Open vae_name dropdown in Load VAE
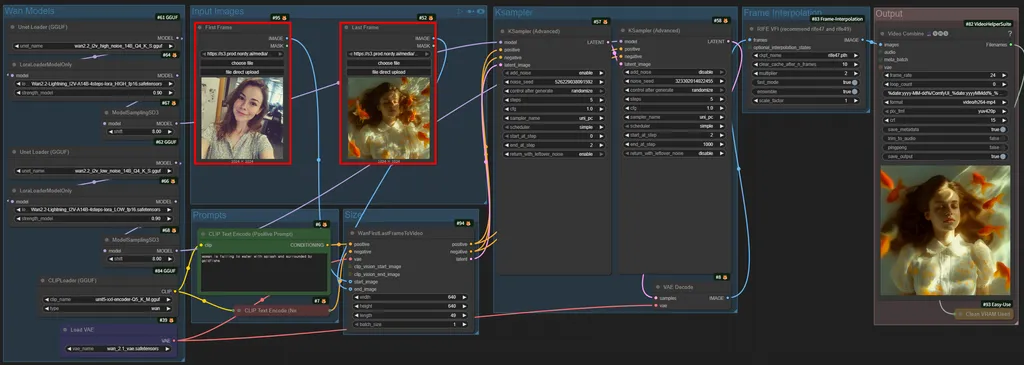The width and height of the screenshot is (1024, 365). pyautogui.click(x=120, y=349)
